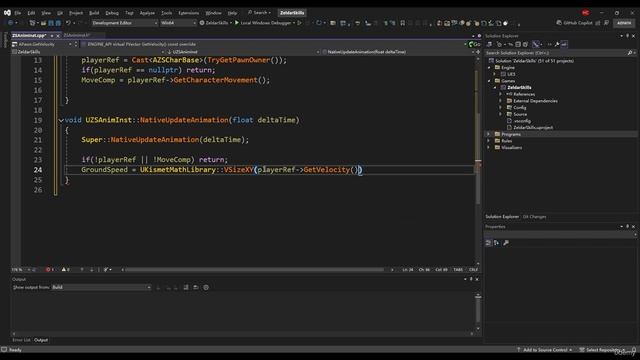Click the Solution Explorer home icon

(x=489, y=44)
